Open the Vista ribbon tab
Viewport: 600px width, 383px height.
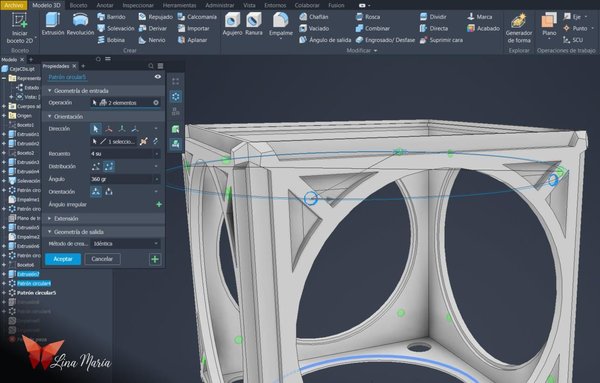click(249, 5)
